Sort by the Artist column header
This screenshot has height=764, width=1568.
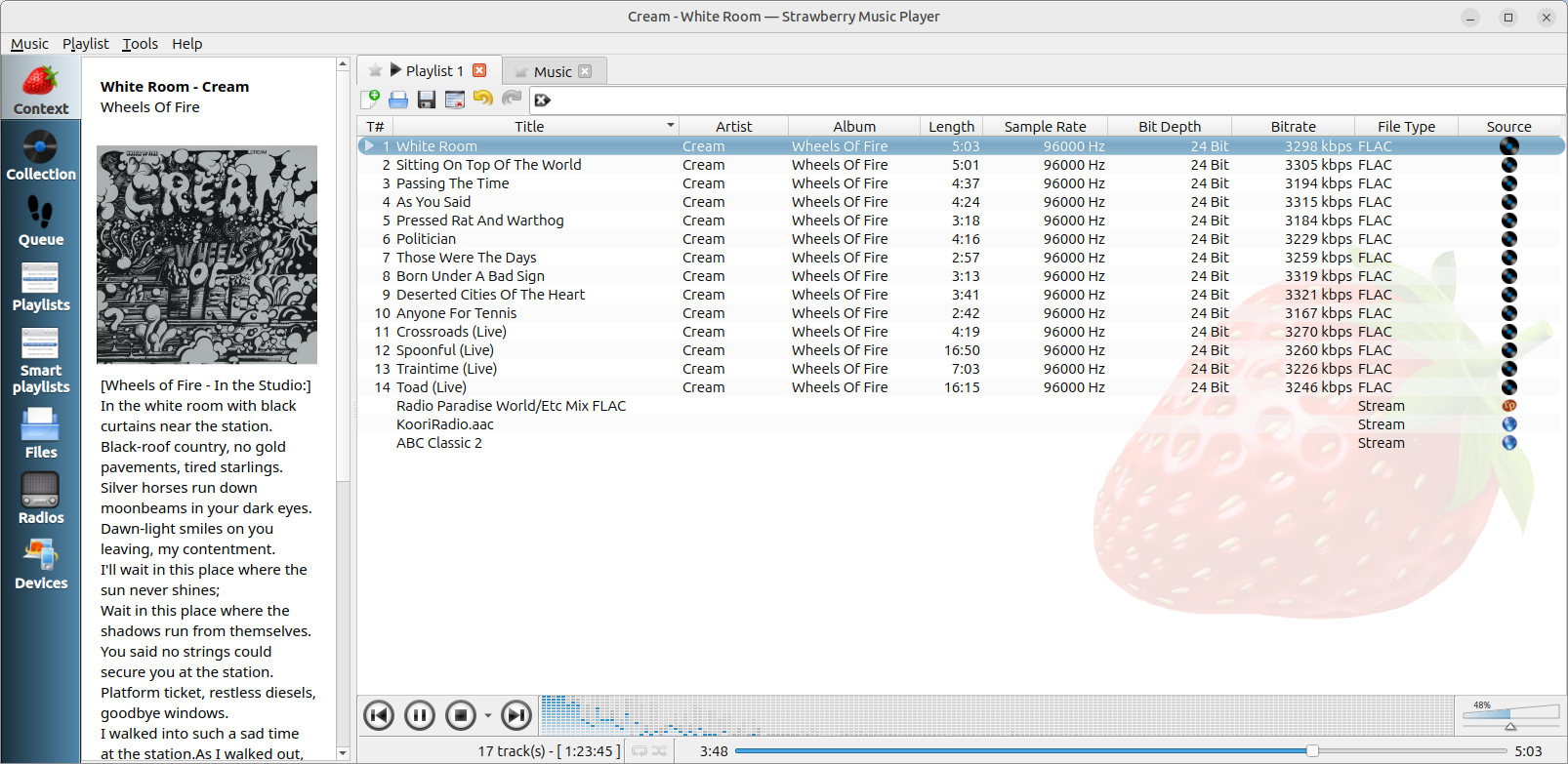733,126
